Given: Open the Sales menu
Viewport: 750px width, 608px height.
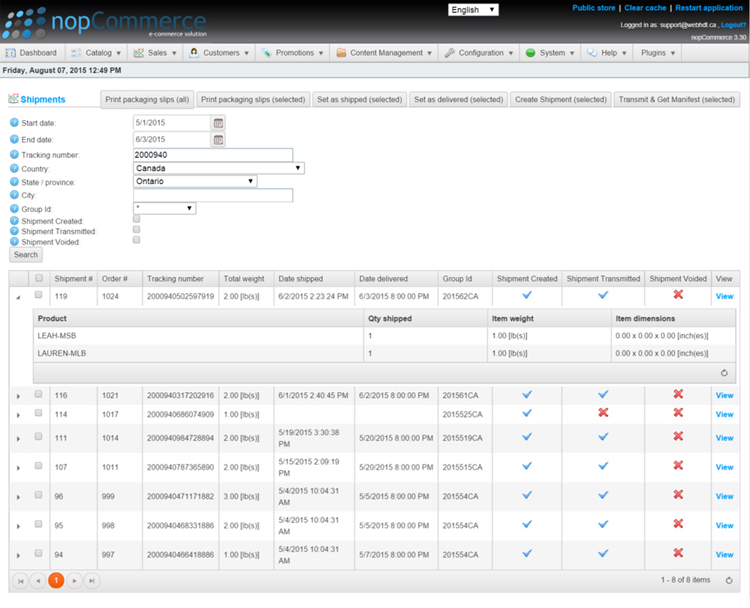Looking at the screenshot, I should click(x=155, y=53).
